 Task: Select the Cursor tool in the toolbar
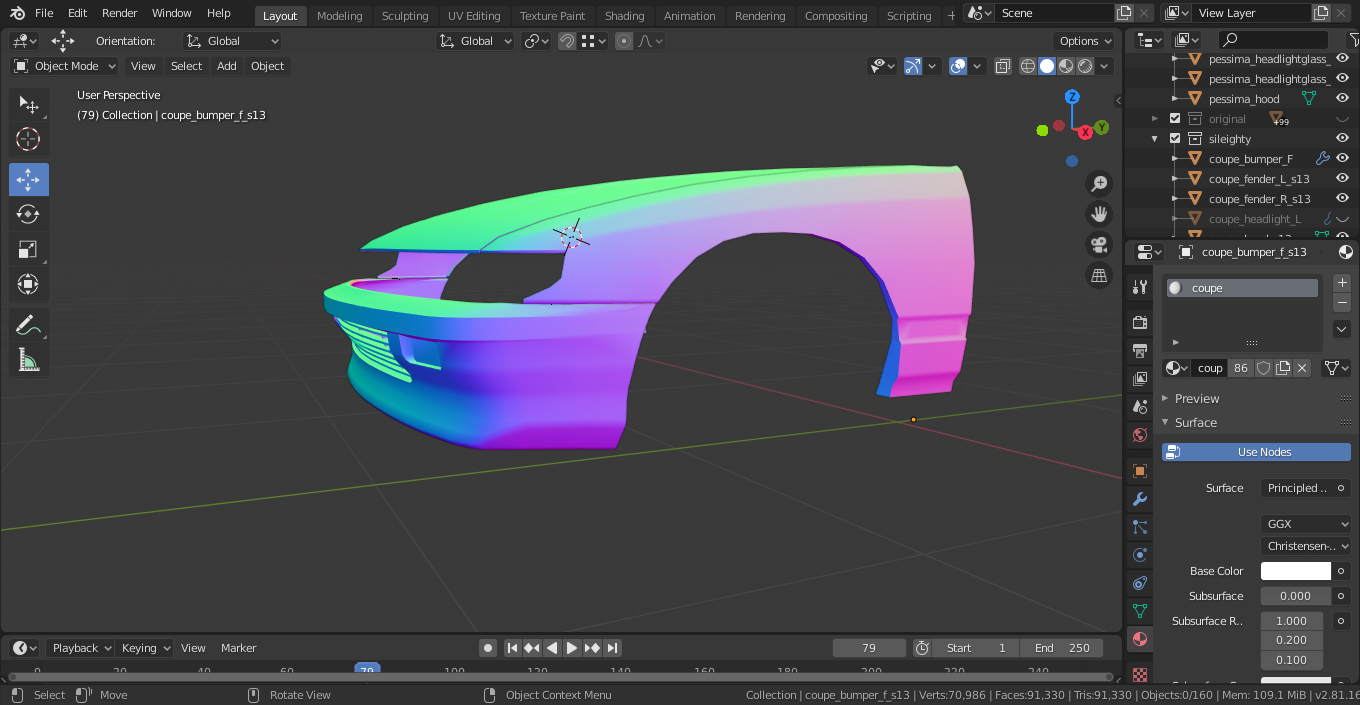coord(28,139)
